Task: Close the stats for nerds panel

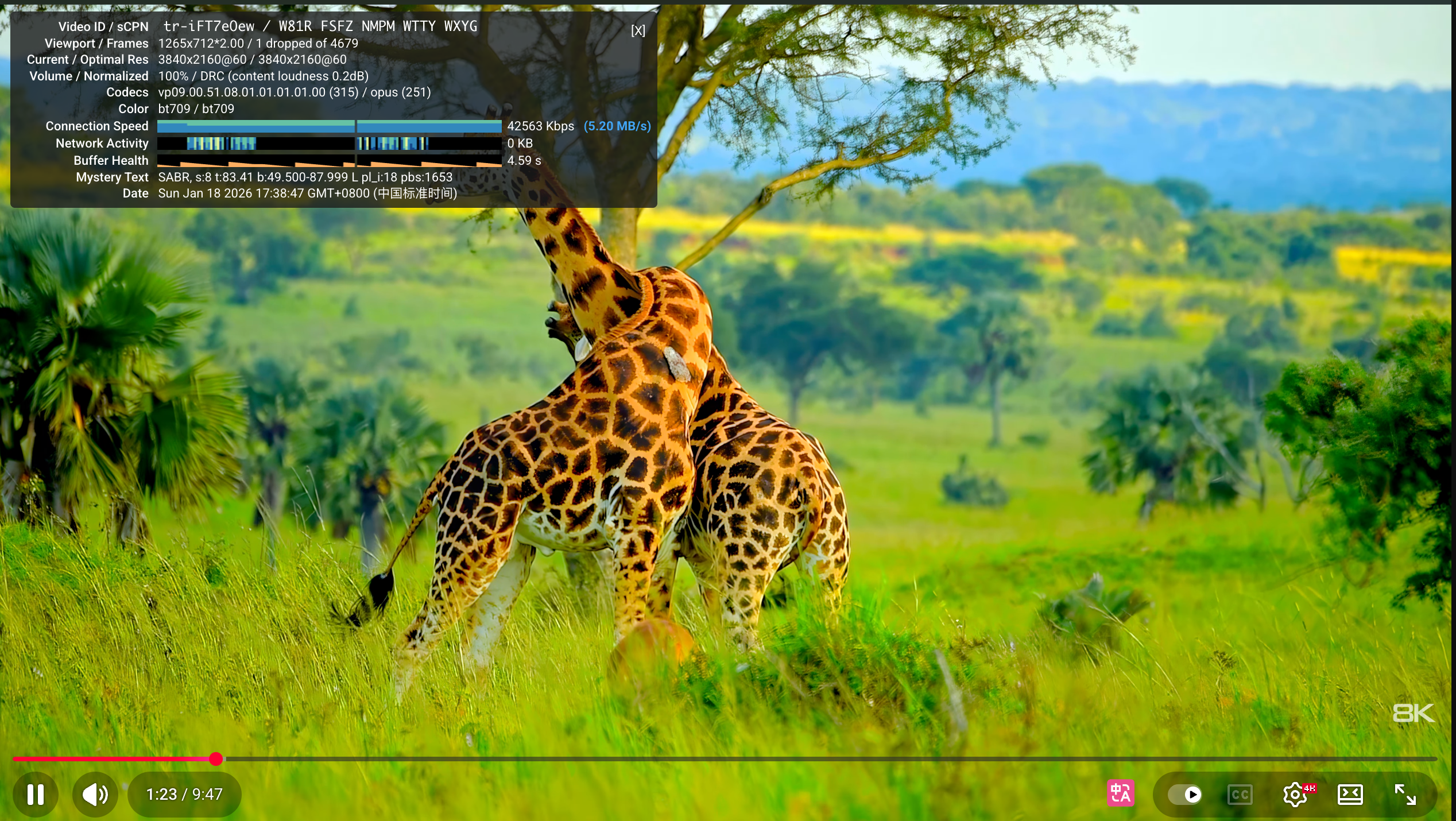Action: click(638, 31)
